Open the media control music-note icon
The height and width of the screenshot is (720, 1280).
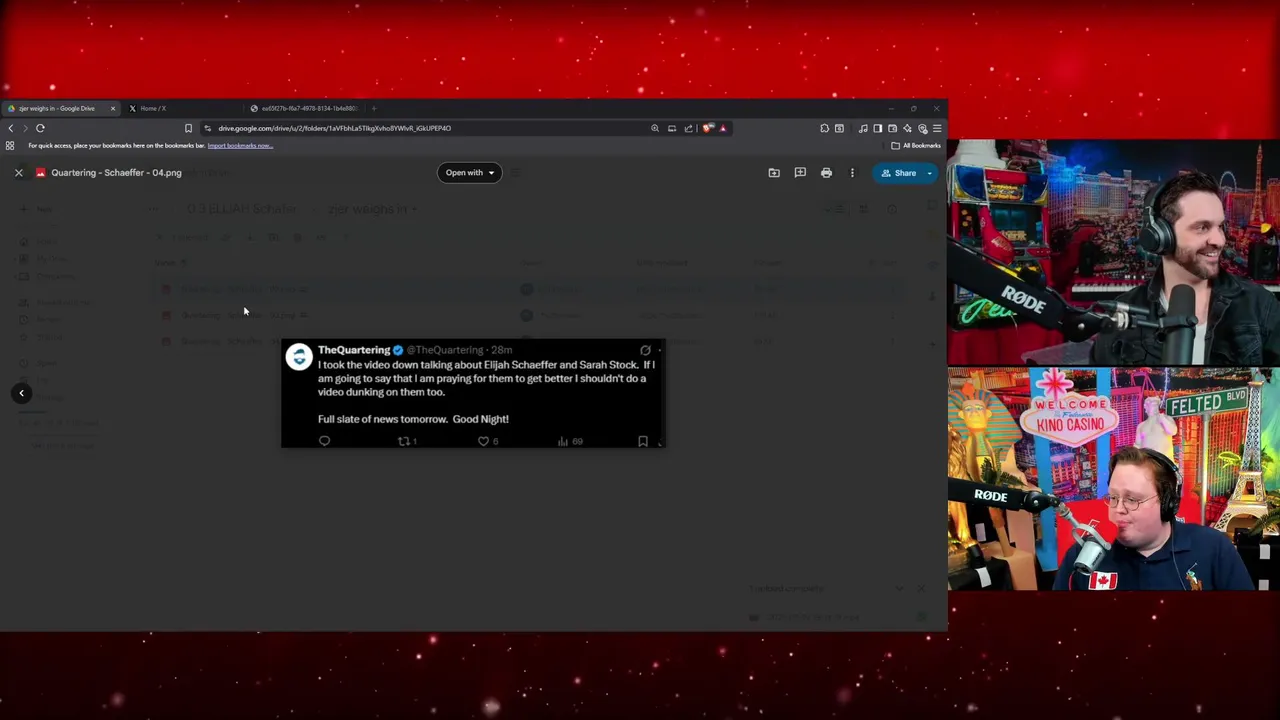(x=863, y=128)
